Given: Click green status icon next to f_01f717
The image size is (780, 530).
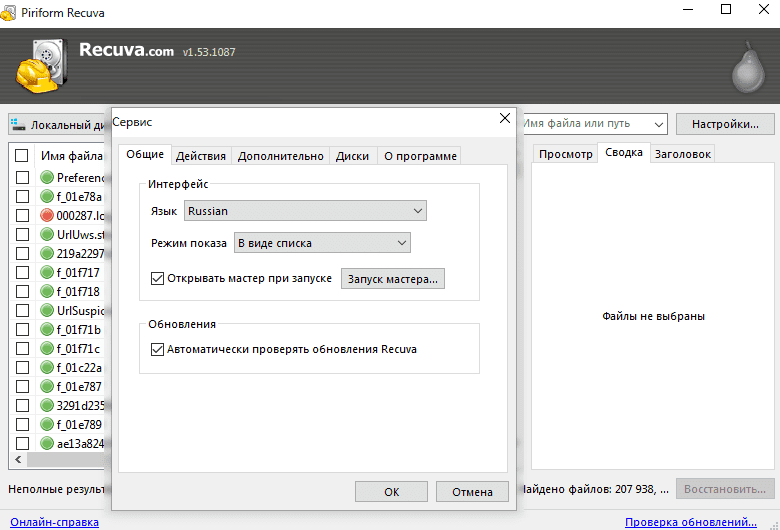Looking at the screenshot, I should [47, 272].
